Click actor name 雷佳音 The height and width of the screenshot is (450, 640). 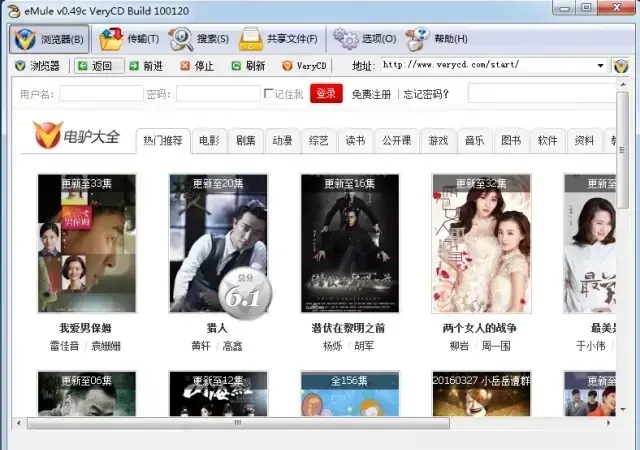click(64, 346)
